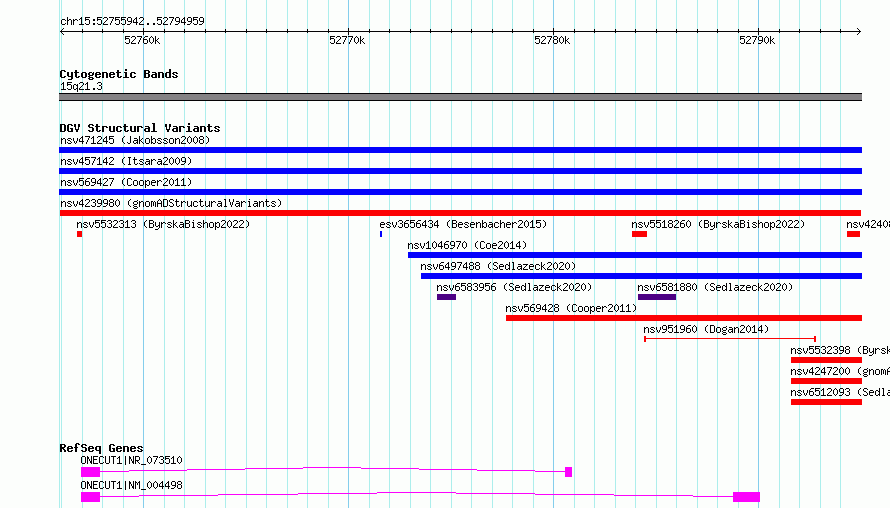Screen dimensions: 890x508
Task: Click the chr15:52755942..52794959 coordinate label
Action: (132, 21)
